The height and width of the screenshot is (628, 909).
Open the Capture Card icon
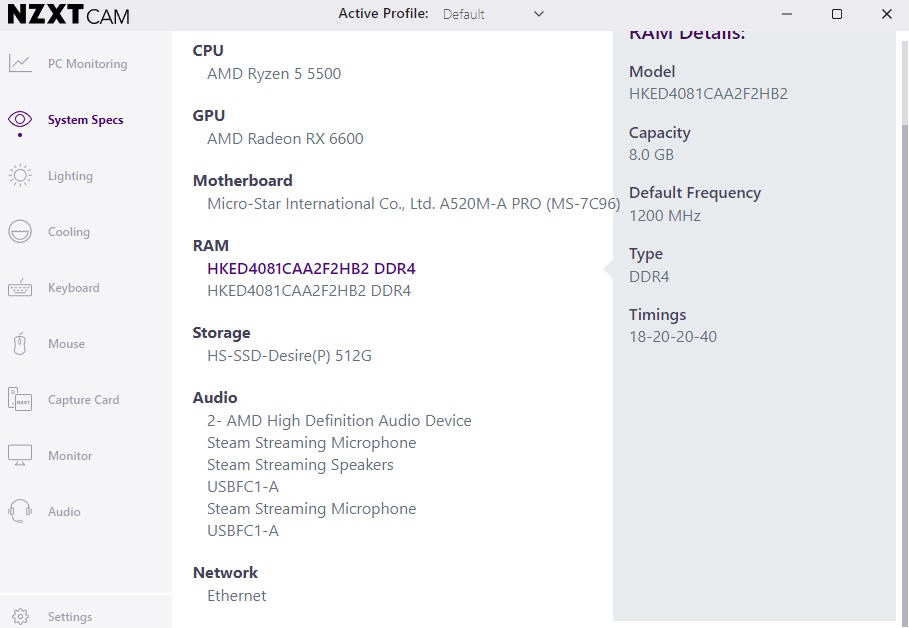click(20, 400)
